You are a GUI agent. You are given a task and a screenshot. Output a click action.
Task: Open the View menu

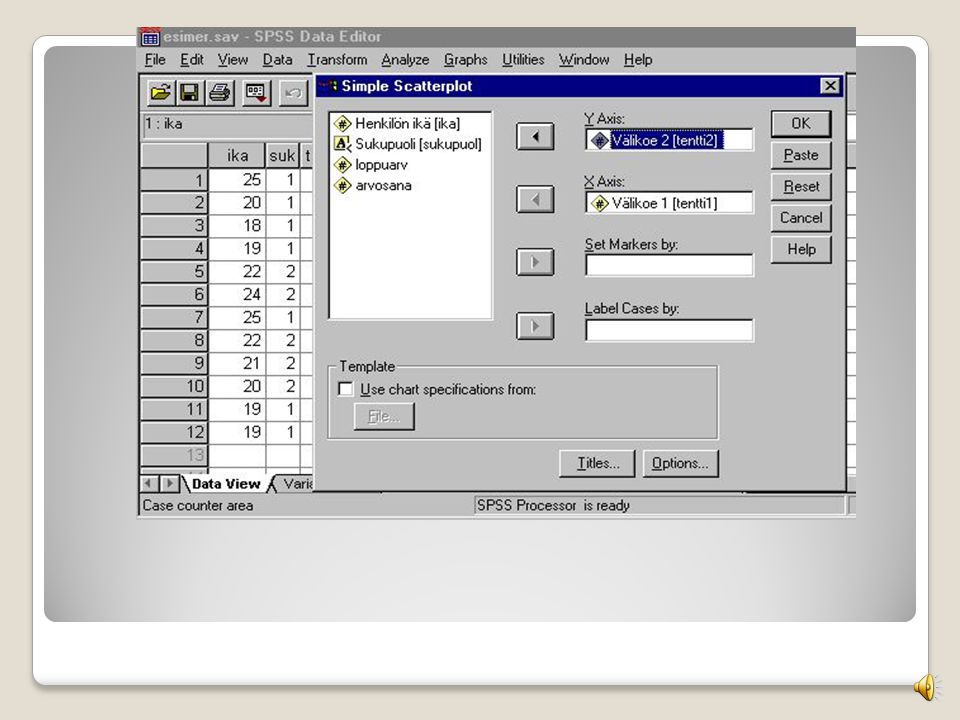[x=233, y=59]
